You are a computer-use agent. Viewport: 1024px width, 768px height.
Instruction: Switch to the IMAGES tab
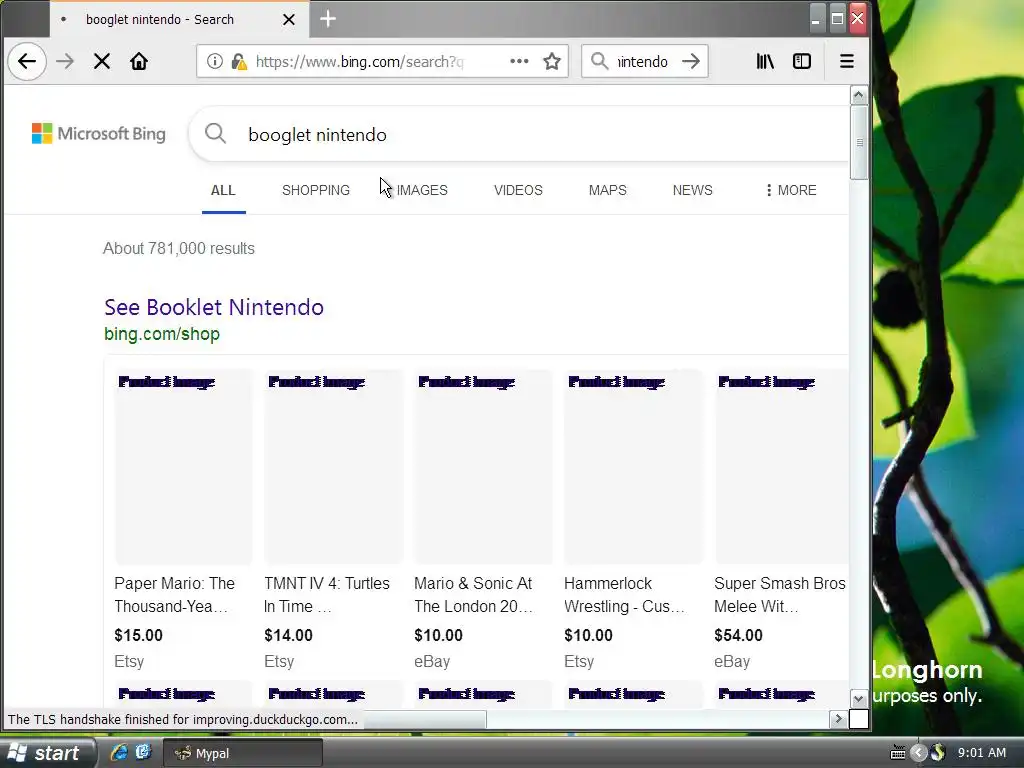click(422, 191)
